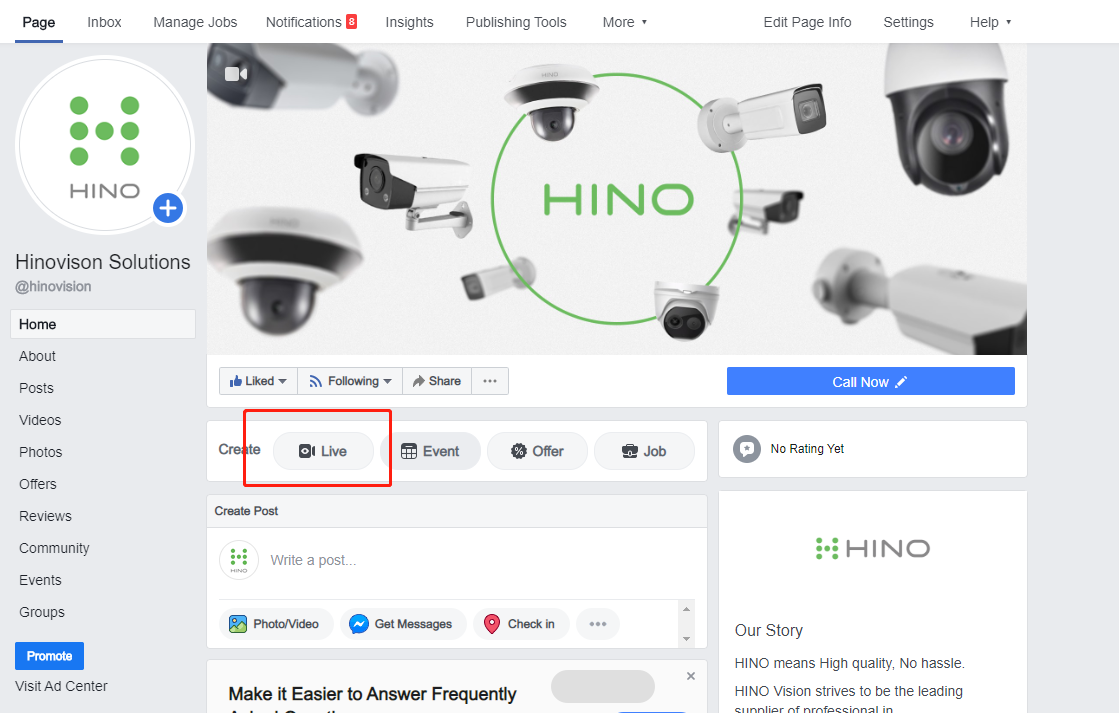Select Home in the sidebar
This screenshot has height=713, width=1119.
tap(103, 324)
